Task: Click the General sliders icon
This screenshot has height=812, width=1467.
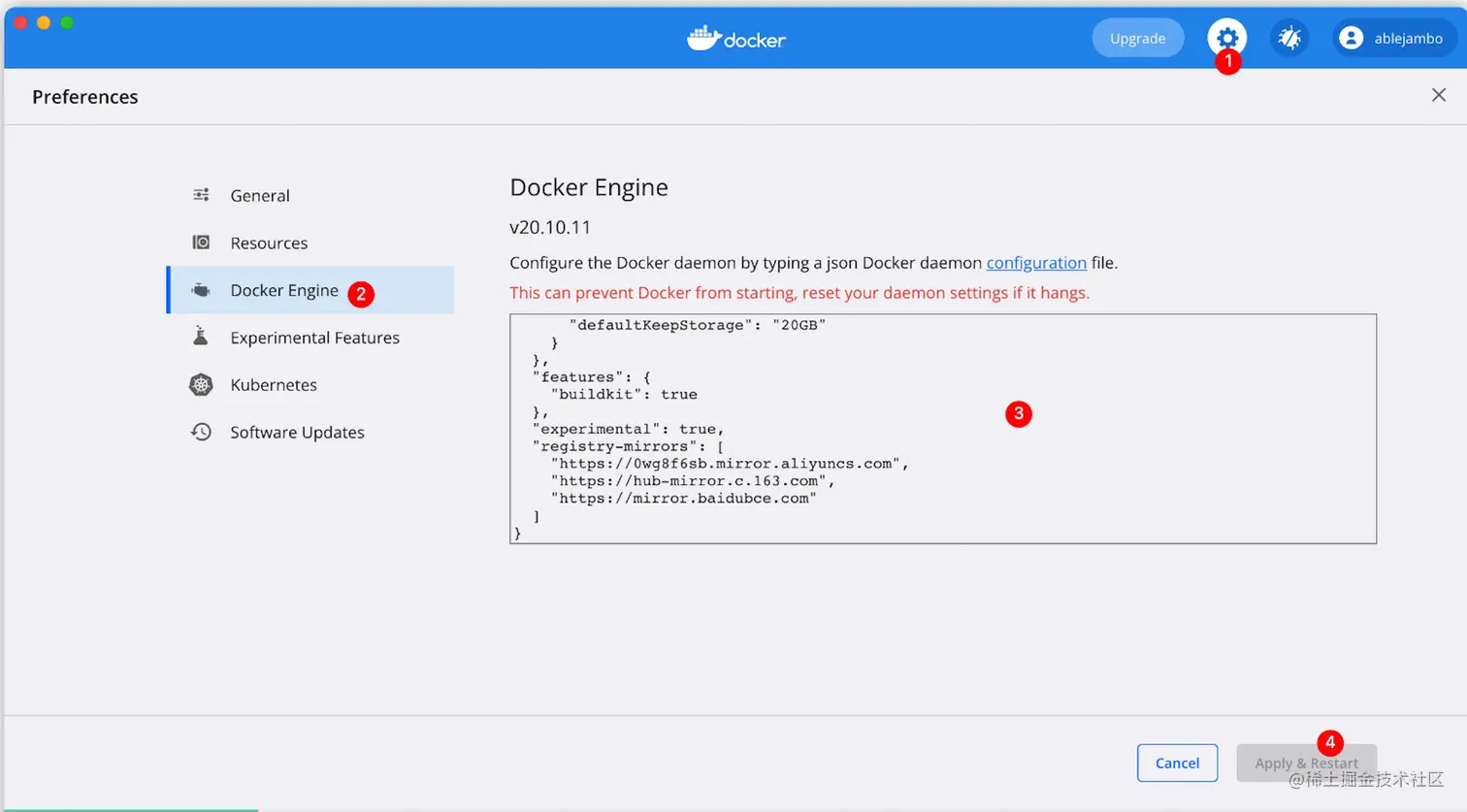Action: (201, 195)
